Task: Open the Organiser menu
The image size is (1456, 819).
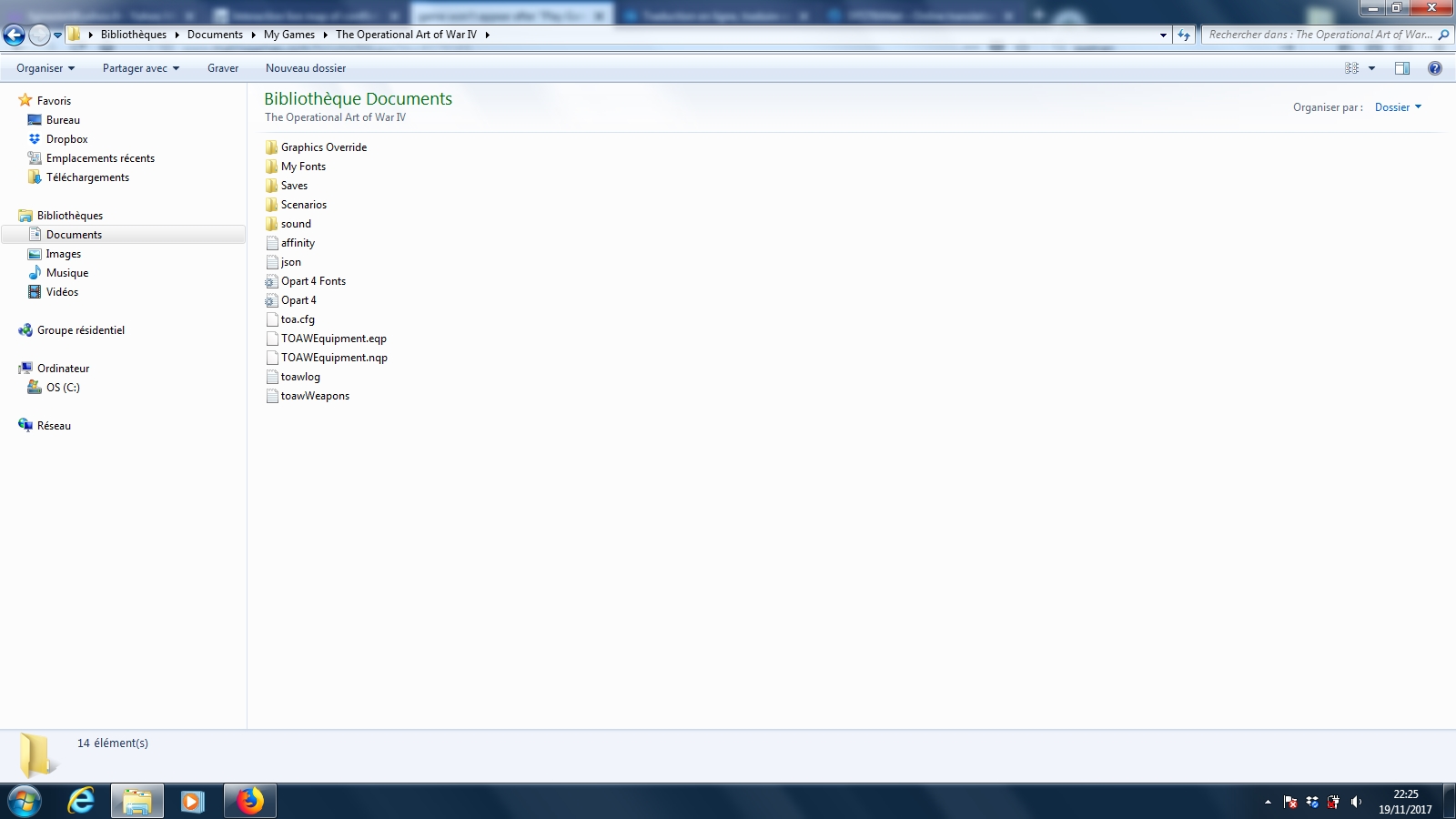Action: tap(45, 68)
